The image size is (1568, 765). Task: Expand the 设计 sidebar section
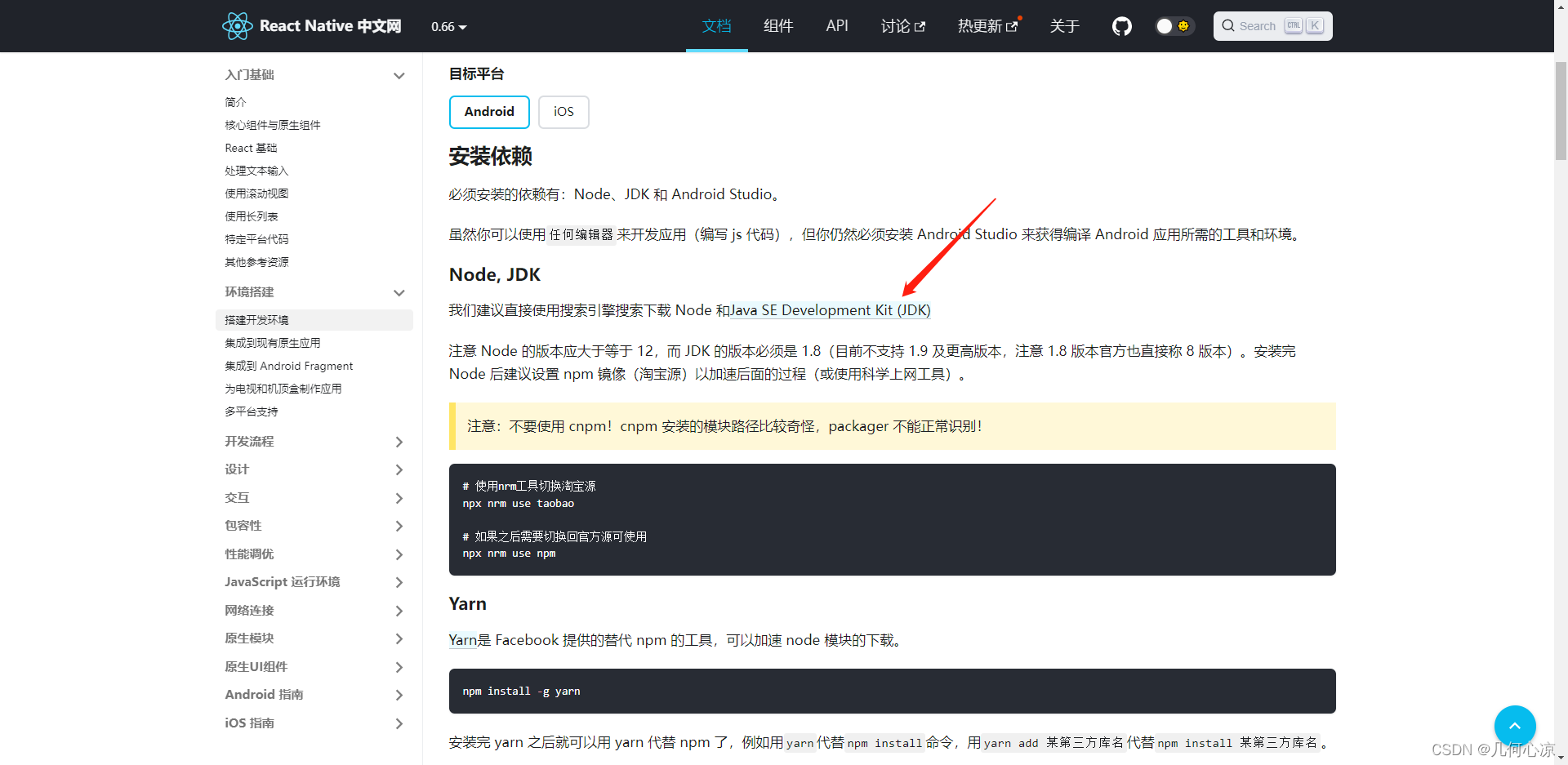pyautogui.click(x=315, y=469)
